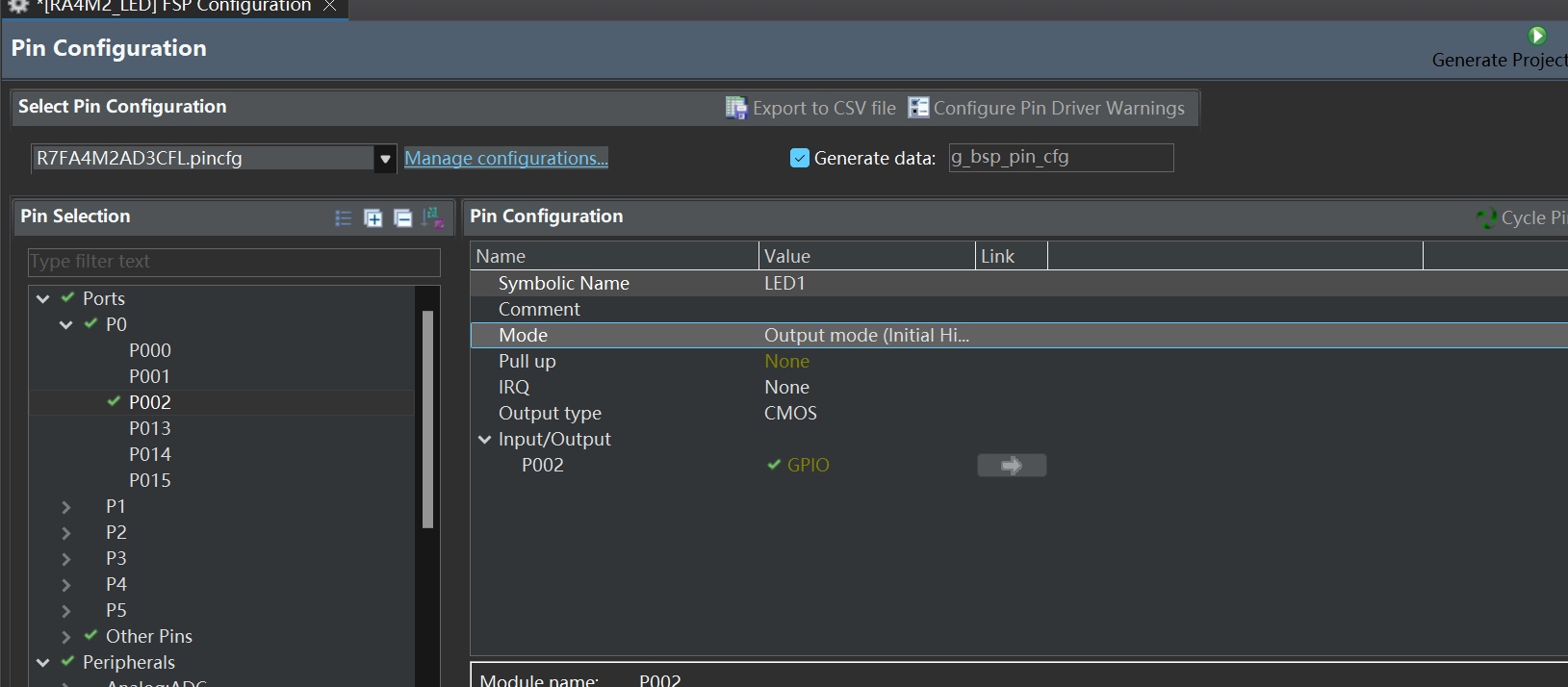This screenshot has width=1568, height=687.
Task: Click the Type filter text box
Action: (234, 262)
